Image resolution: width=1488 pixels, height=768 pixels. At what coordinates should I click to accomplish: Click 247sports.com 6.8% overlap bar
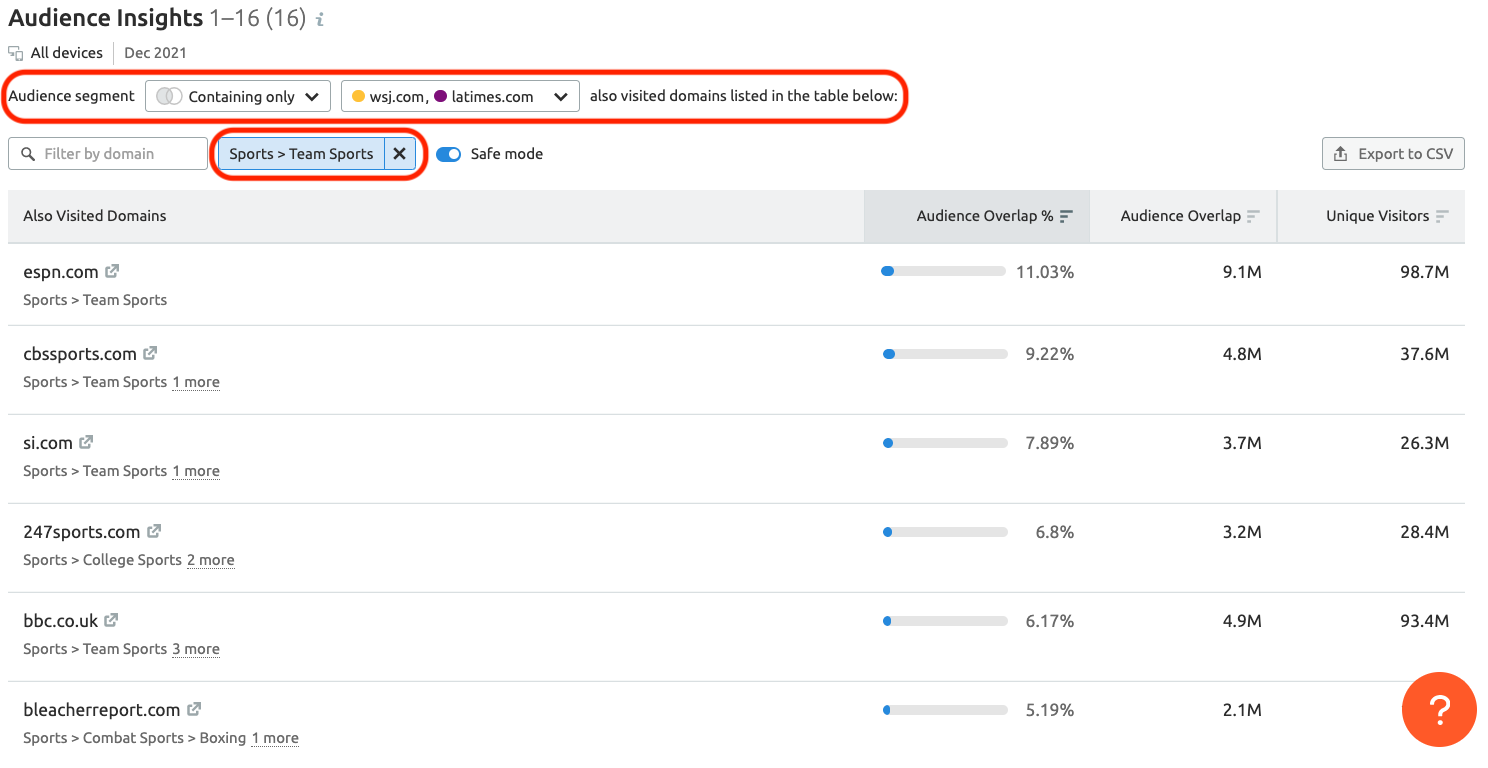(x=944, y=531)
